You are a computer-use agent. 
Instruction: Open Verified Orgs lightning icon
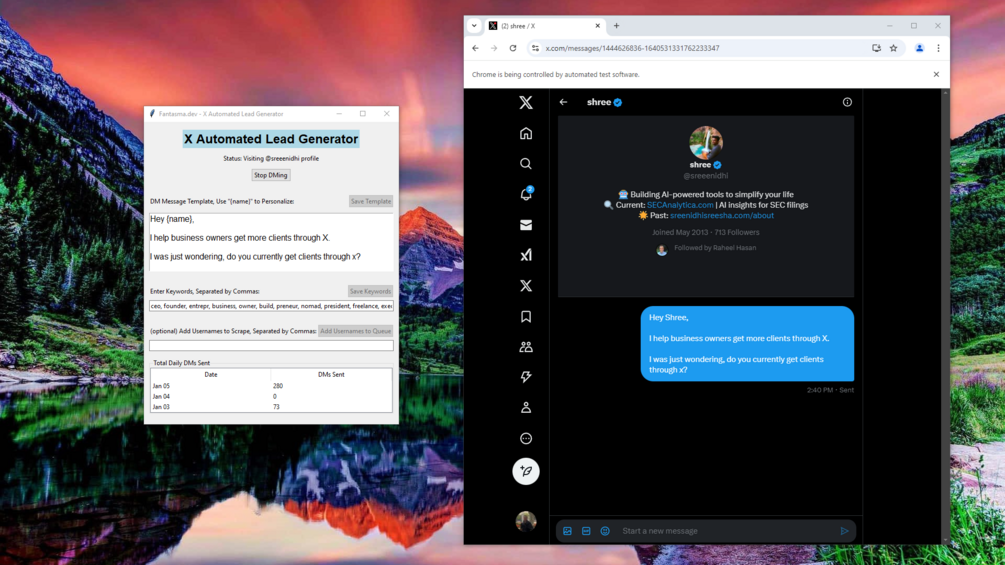click(526, 377)
